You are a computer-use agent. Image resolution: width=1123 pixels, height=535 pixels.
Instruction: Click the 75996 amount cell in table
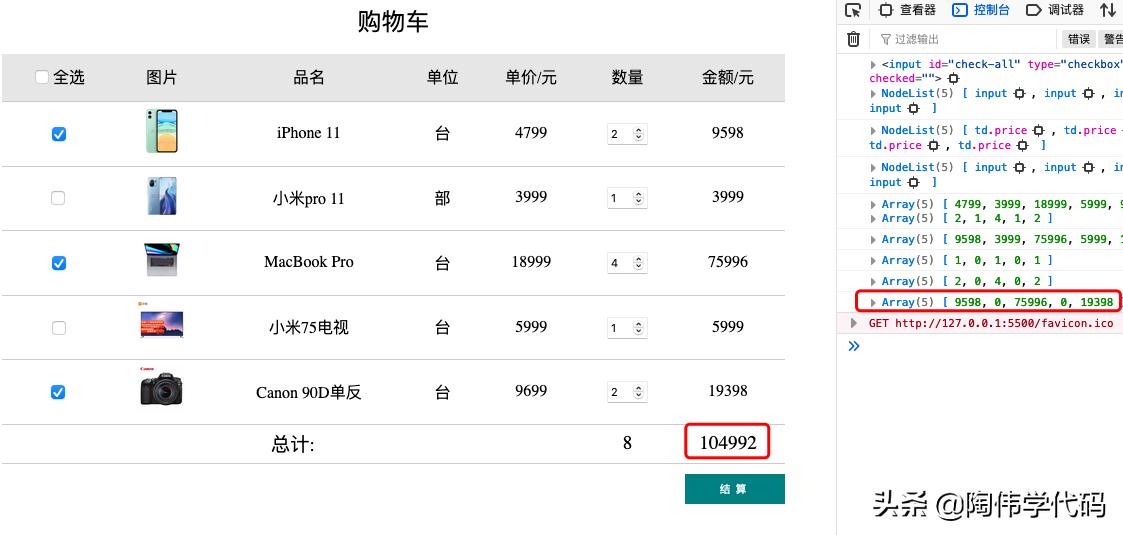tap(728, 261)
